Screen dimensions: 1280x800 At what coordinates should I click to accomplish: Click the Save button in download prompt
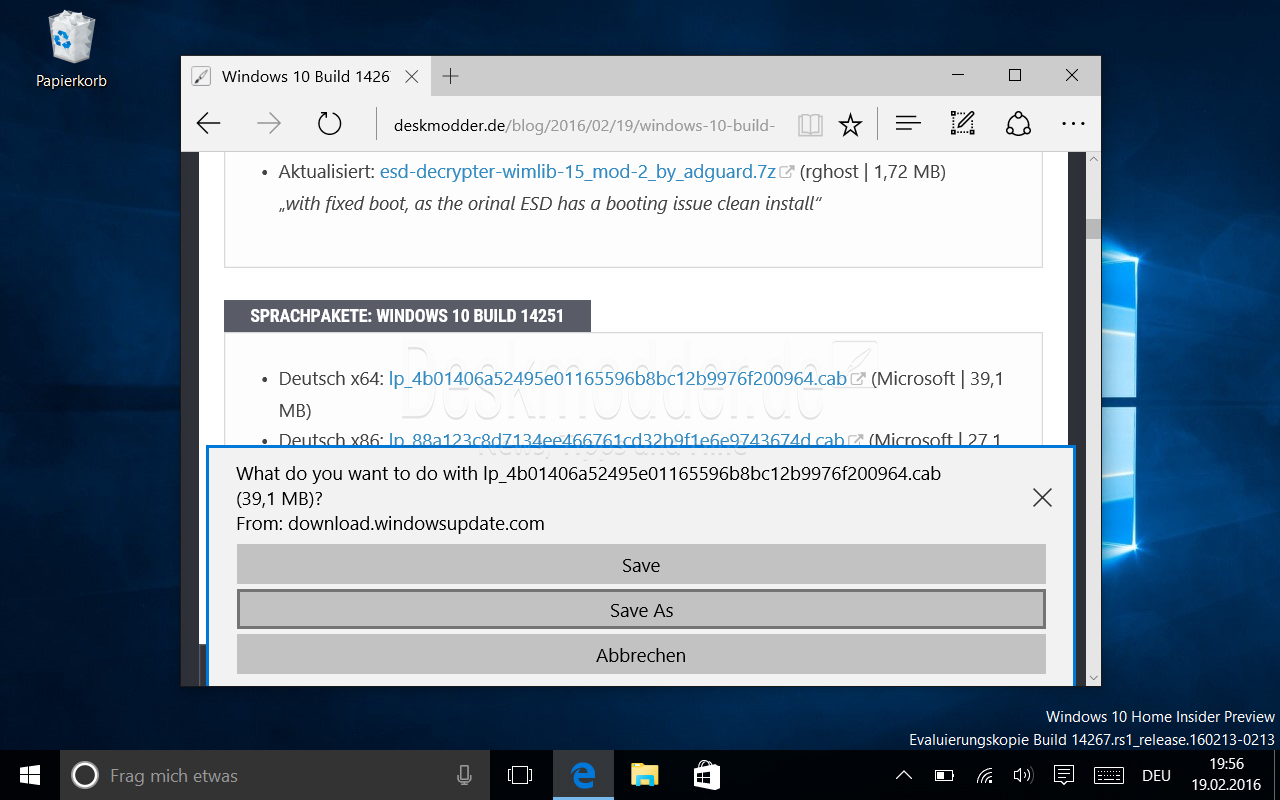[641, 565]
